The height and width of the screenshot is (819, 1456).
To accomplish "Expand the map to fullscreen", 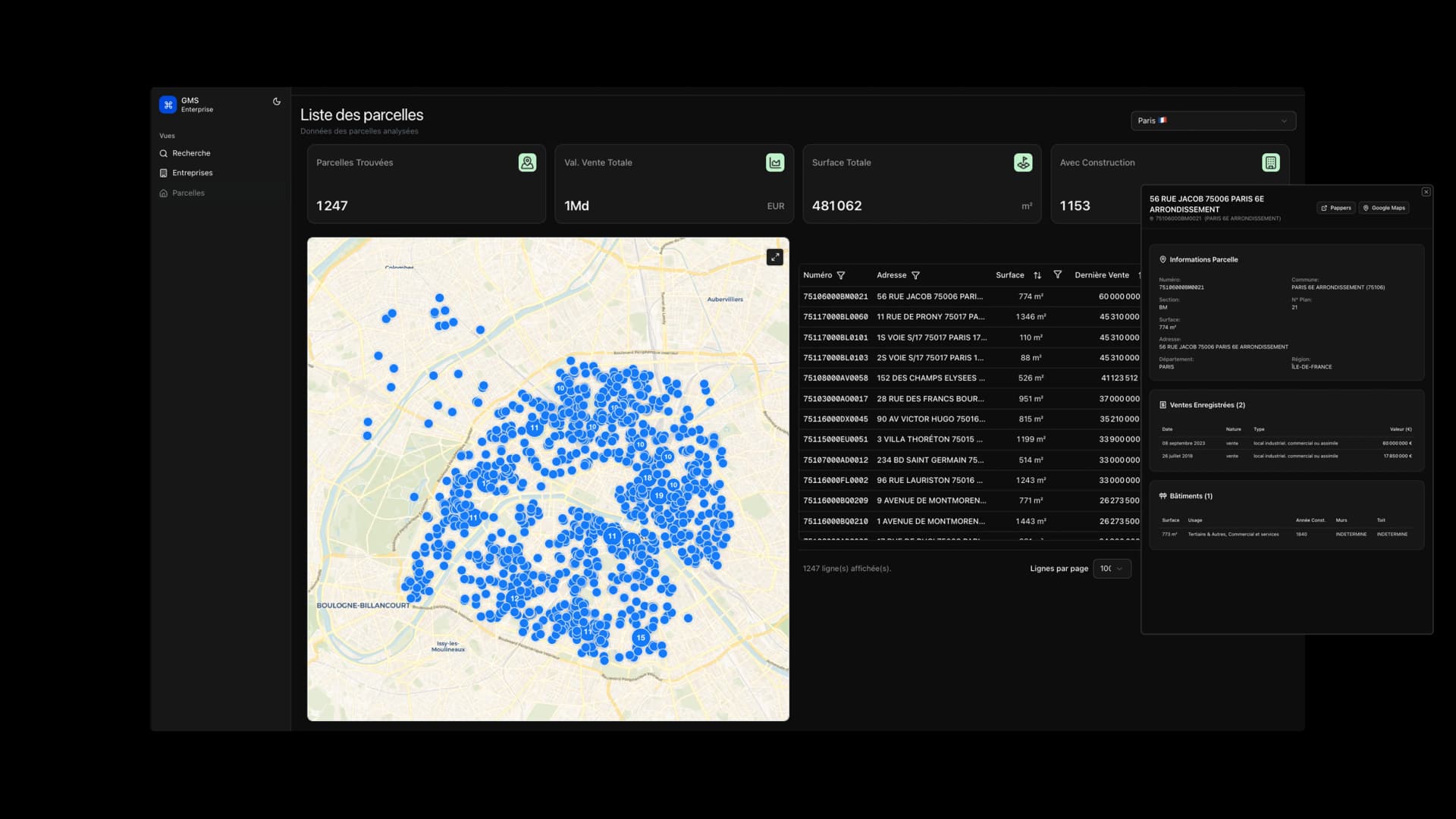I will pos(774,258).
